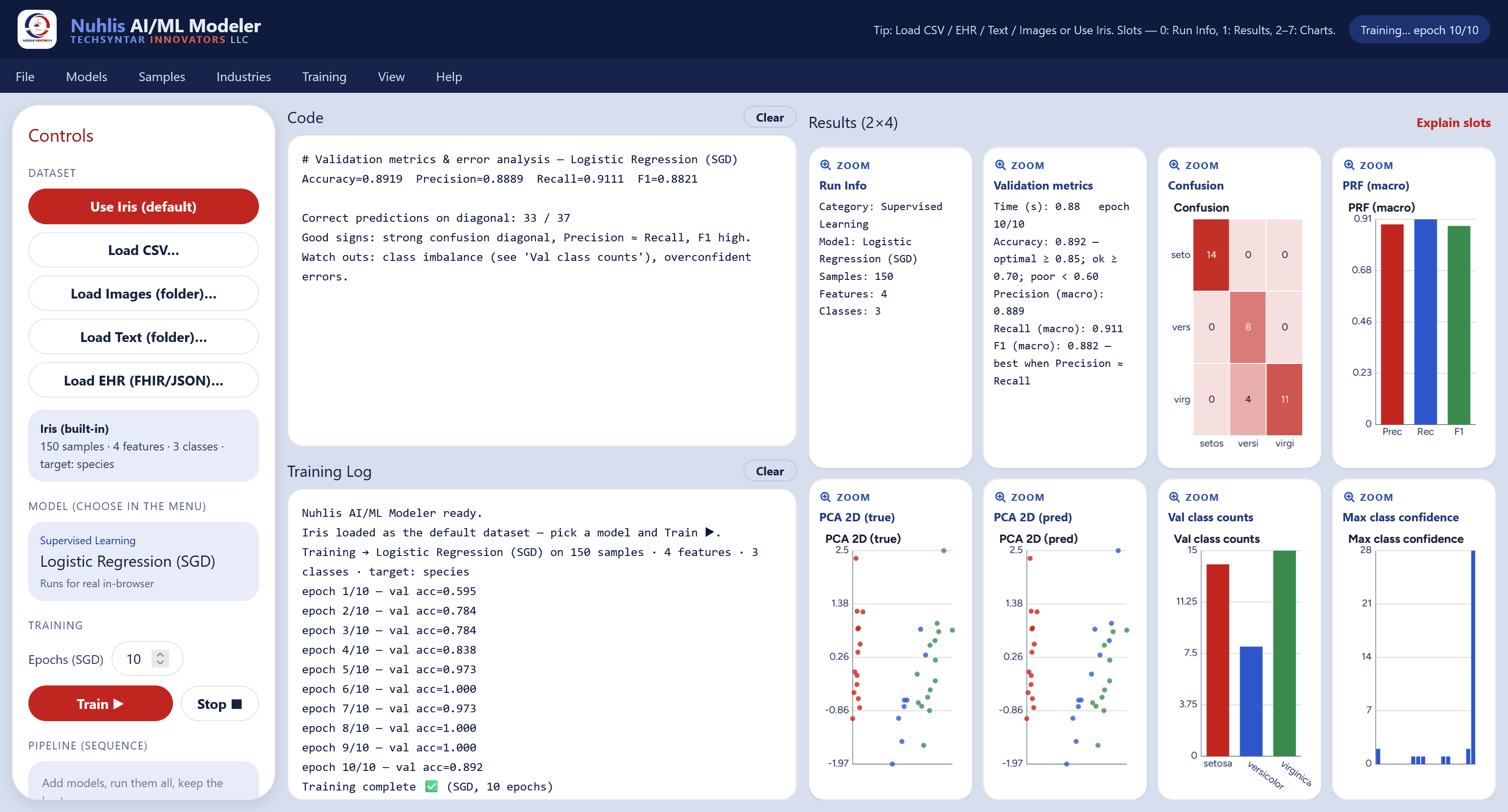The width and height of the screenshot is (1508, 812).
Task: Click the Accuracy=0.8919 code line
Action: tap(499, 178)
